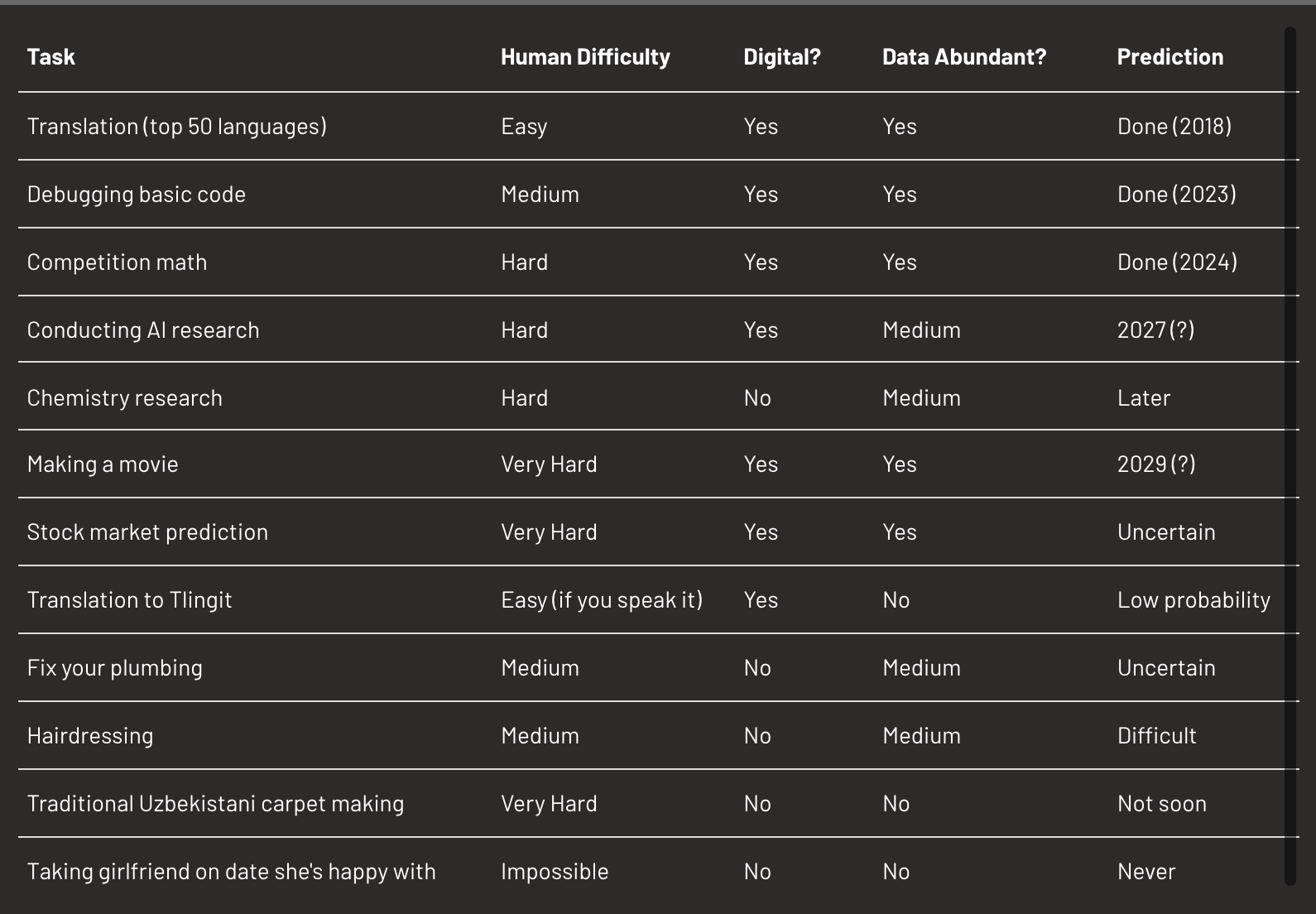Select the 'Conducting AI research' task cell

[143, 330]
